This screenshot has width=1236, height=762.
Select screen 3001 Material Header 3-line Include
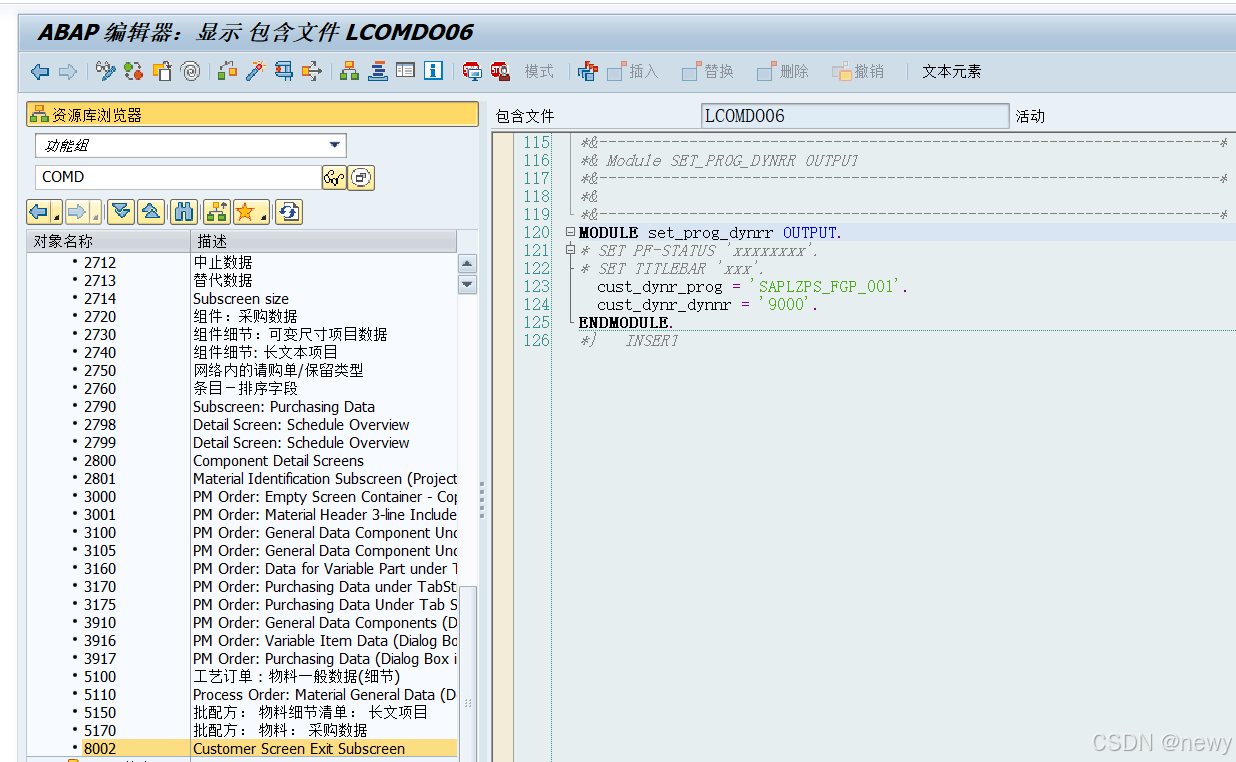pyautogui.click(x=242, y=514)
